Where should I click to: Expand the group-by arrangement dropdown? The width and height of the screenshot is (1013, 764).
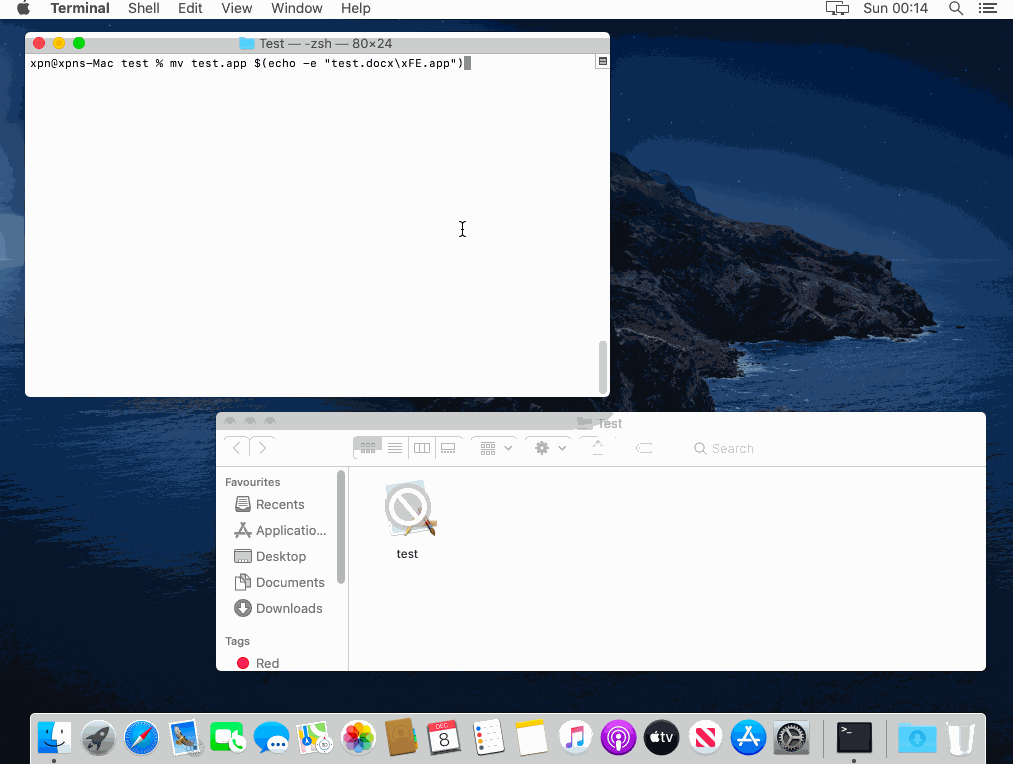point(496,448)
